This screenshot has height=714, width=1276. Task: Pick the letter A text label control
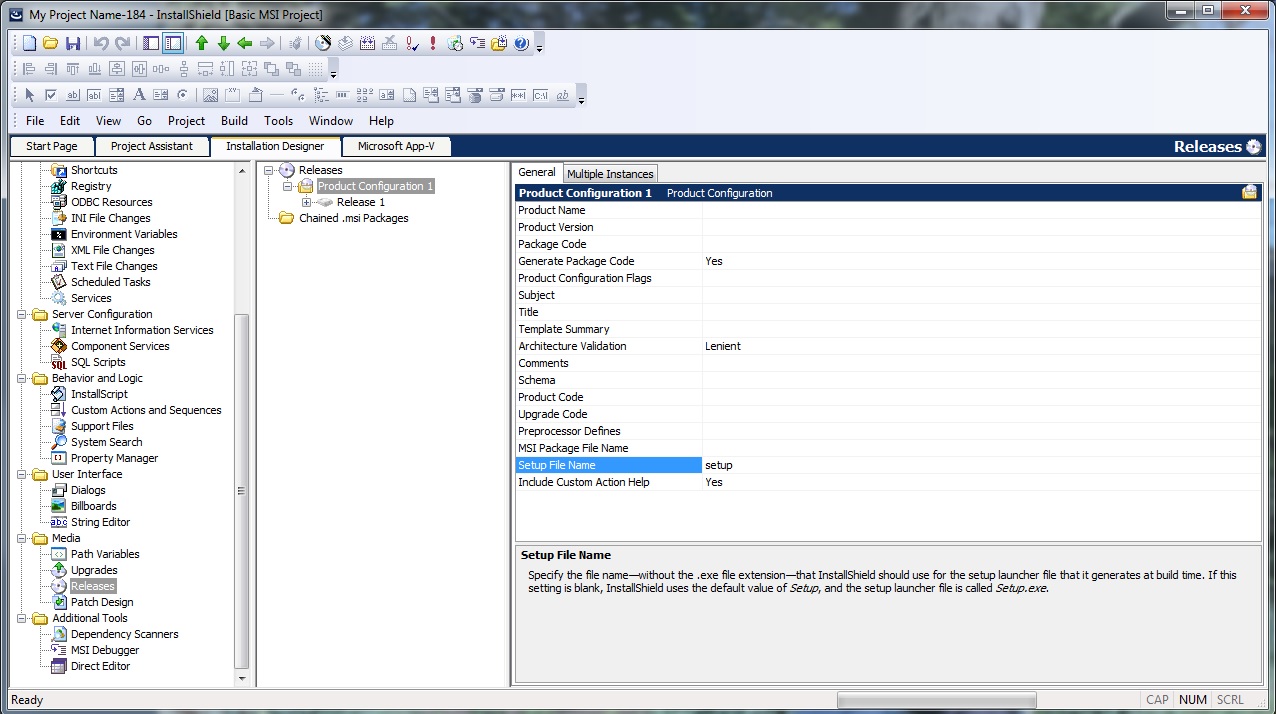tap(139, 95)
